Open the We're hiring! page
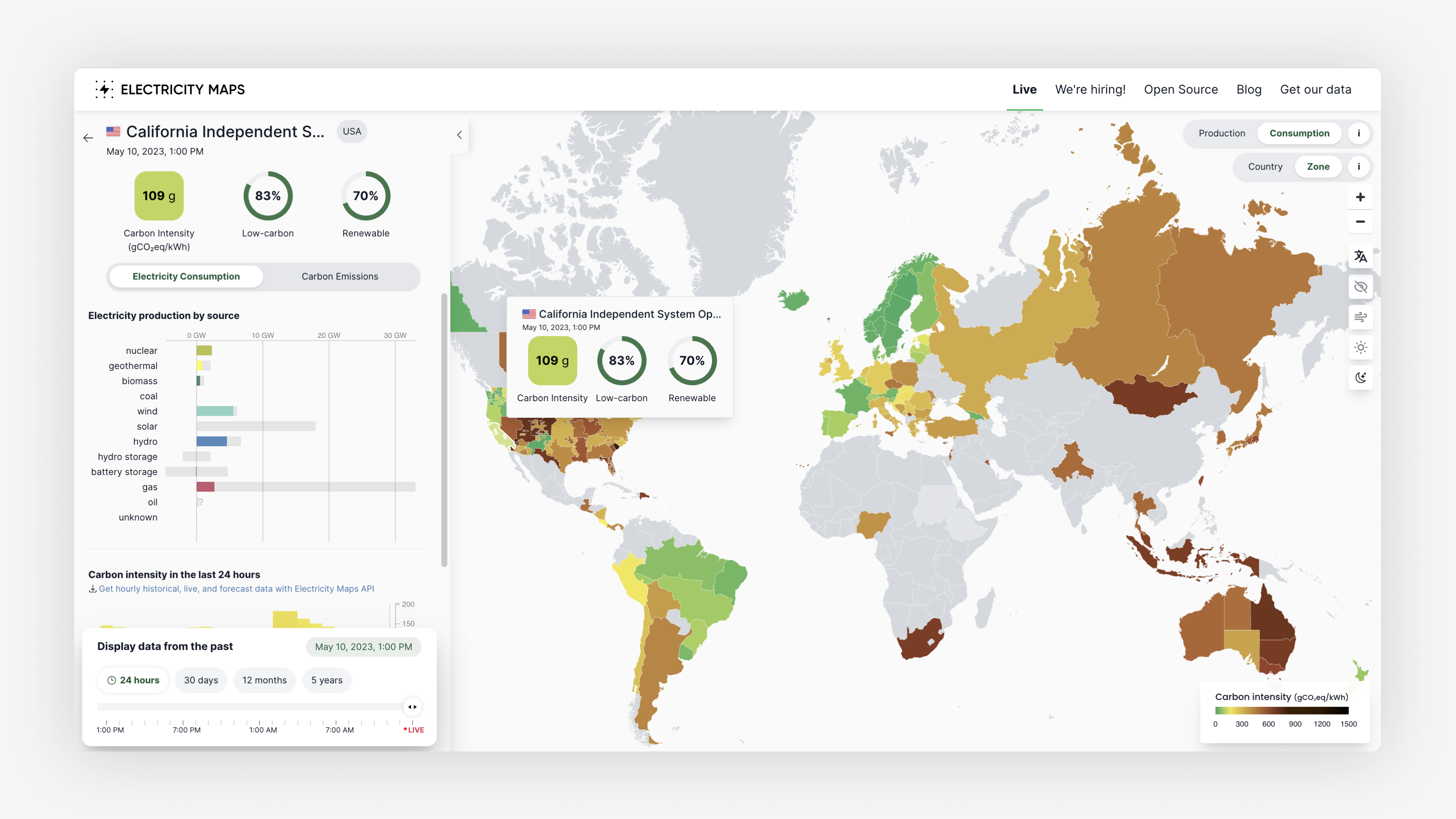The image size is (1456, 819). click(x=1090, y=89)
